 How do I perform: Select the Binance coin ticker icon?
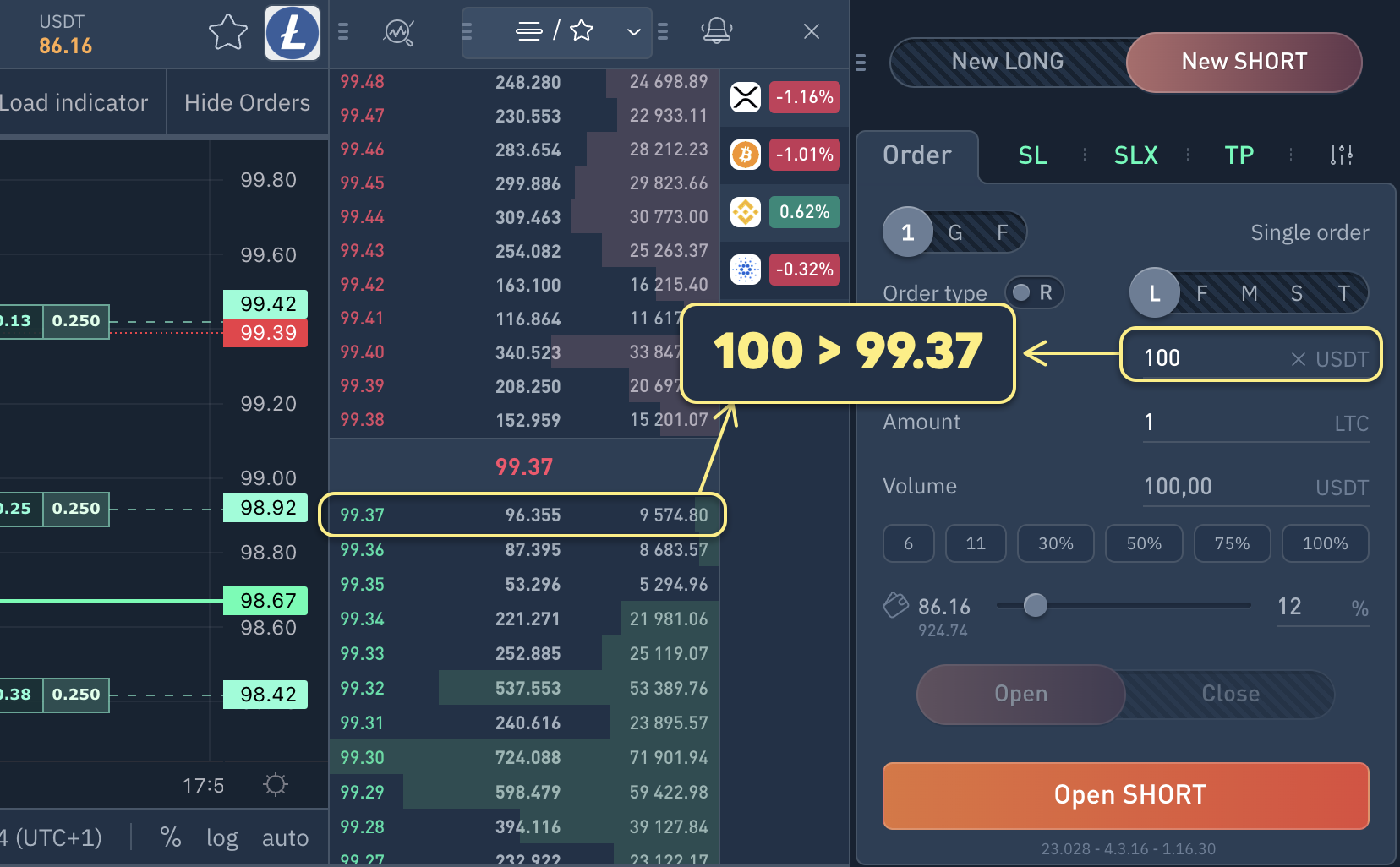click(x=745, y=212)
